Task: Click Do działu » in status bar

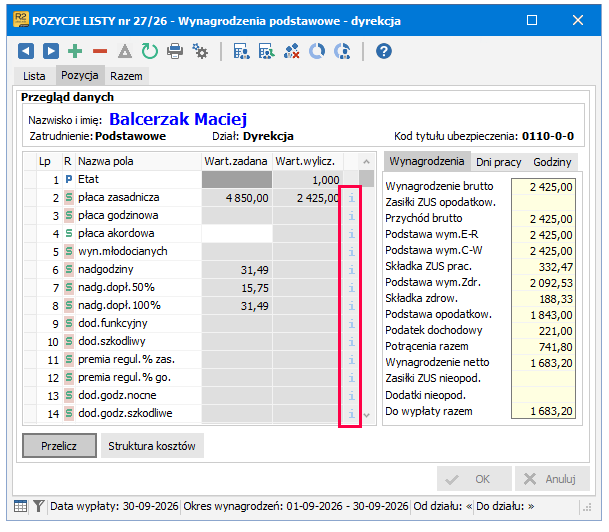Action: click(505, 506)
